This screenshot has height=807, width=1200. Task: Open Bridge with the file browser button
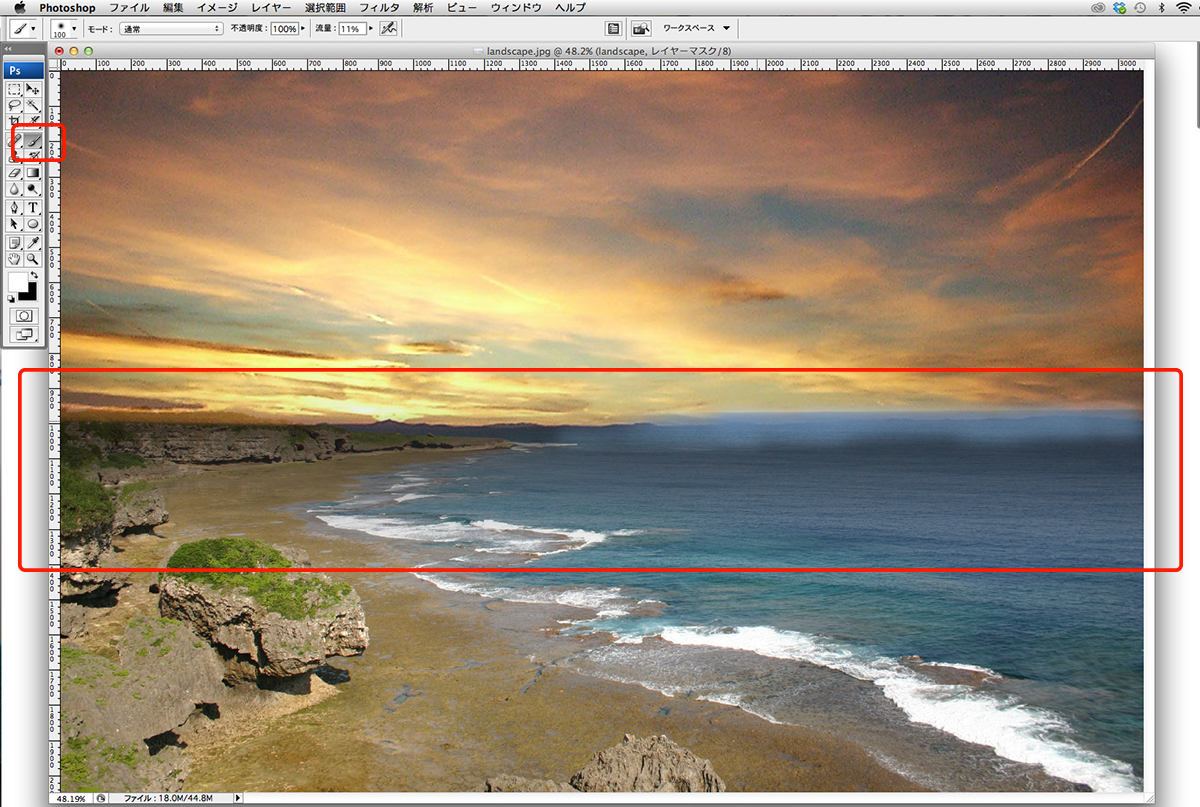641,28
